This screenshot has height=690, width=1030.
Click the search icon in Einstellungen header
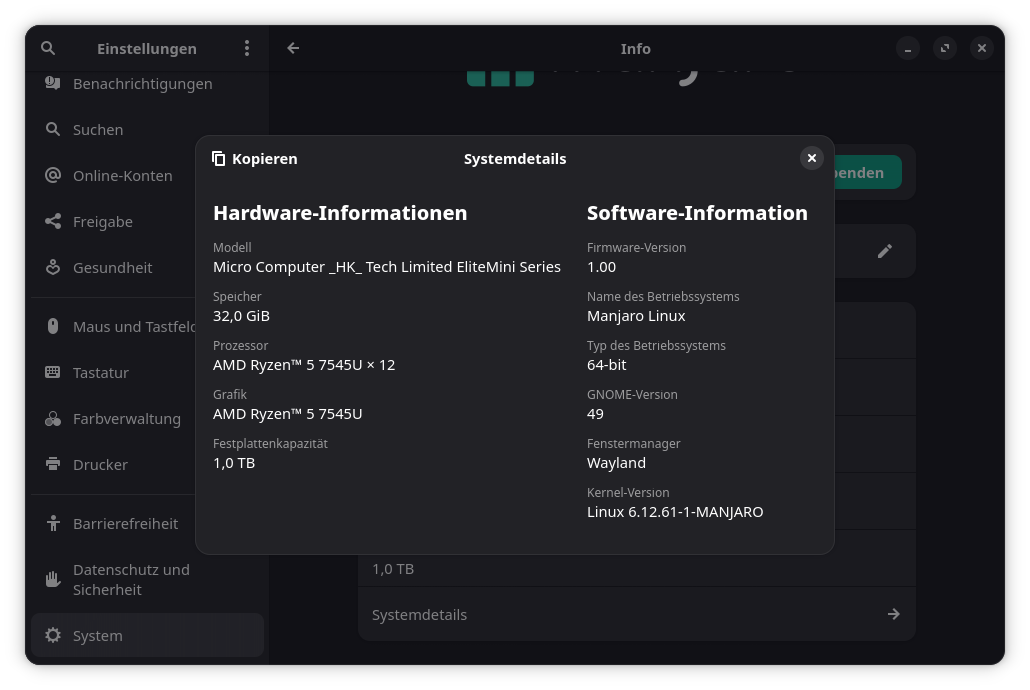(x=48, y=48)
